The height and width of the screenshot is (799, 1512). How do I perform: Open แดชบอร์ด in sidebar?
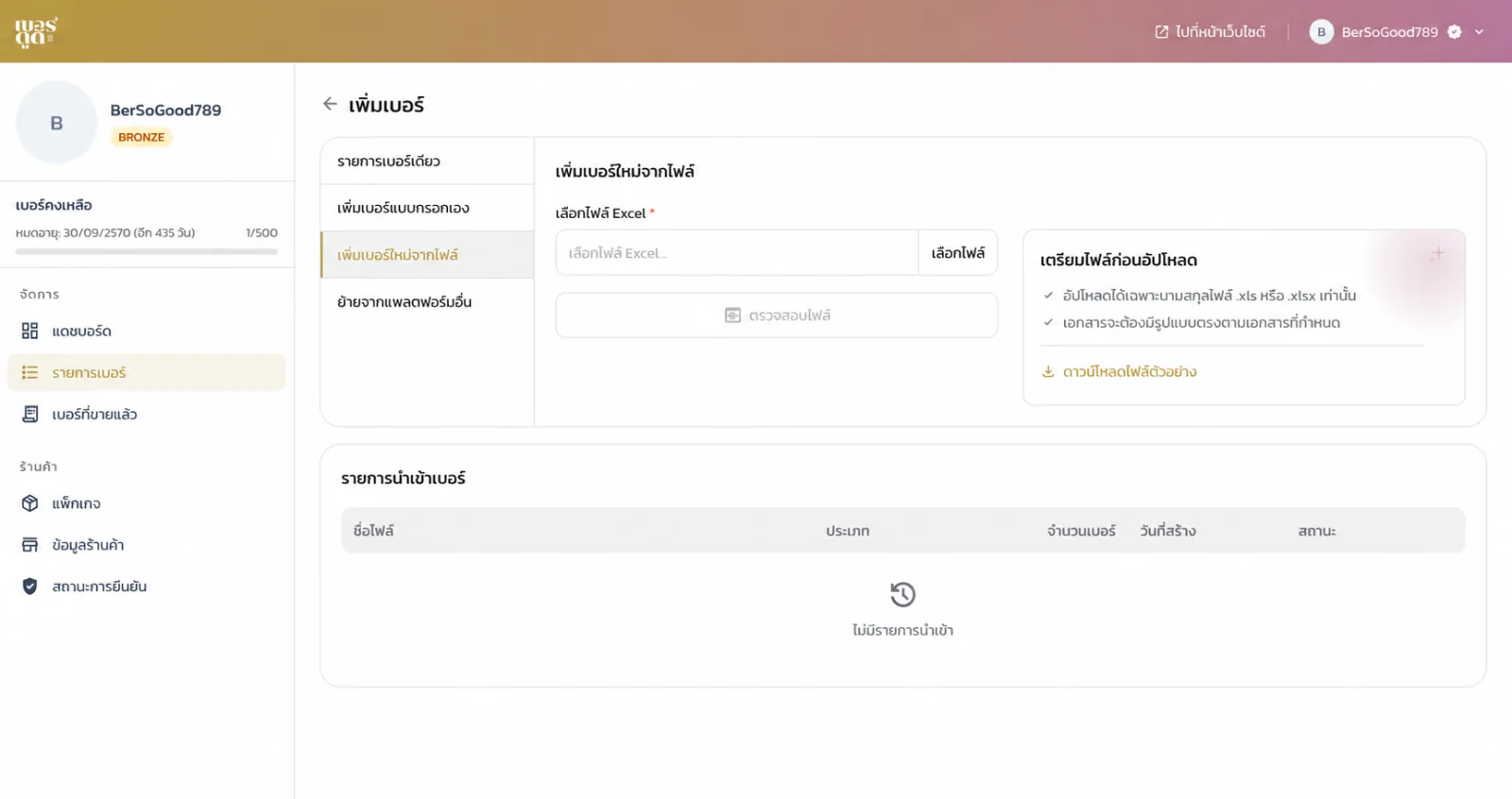pos(146,331)
